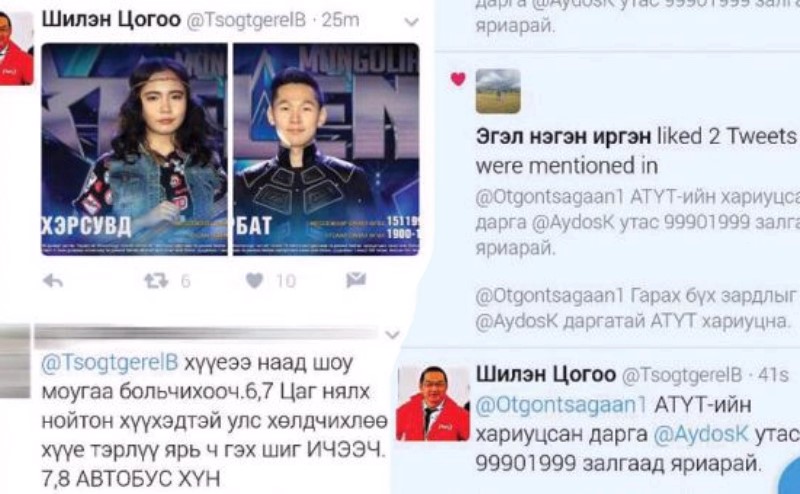Expand the top tweet options chevron

click(411, 22)
